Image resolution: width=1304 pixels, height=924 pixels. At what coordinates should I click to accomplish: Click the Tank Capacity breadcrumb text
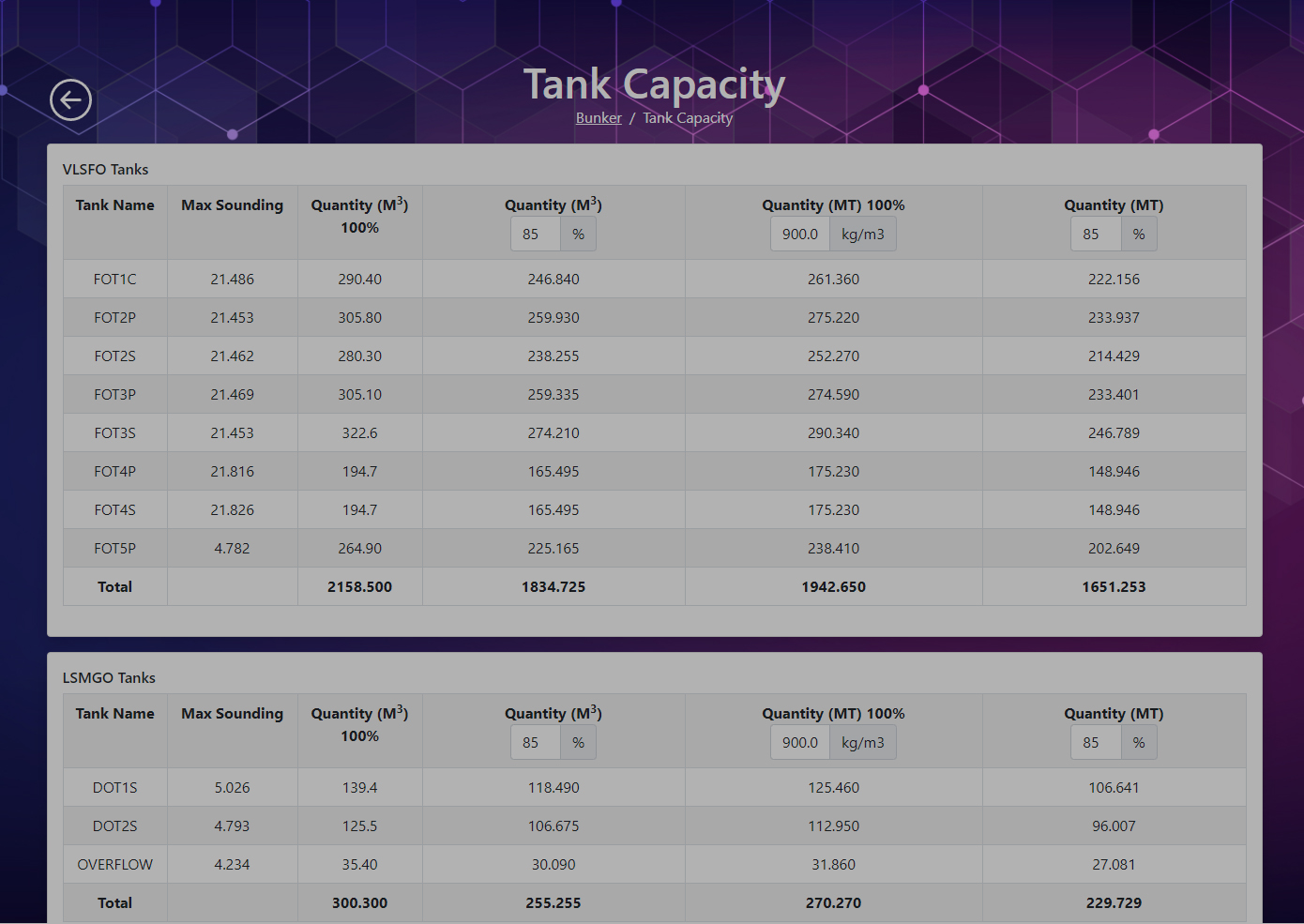688,118
